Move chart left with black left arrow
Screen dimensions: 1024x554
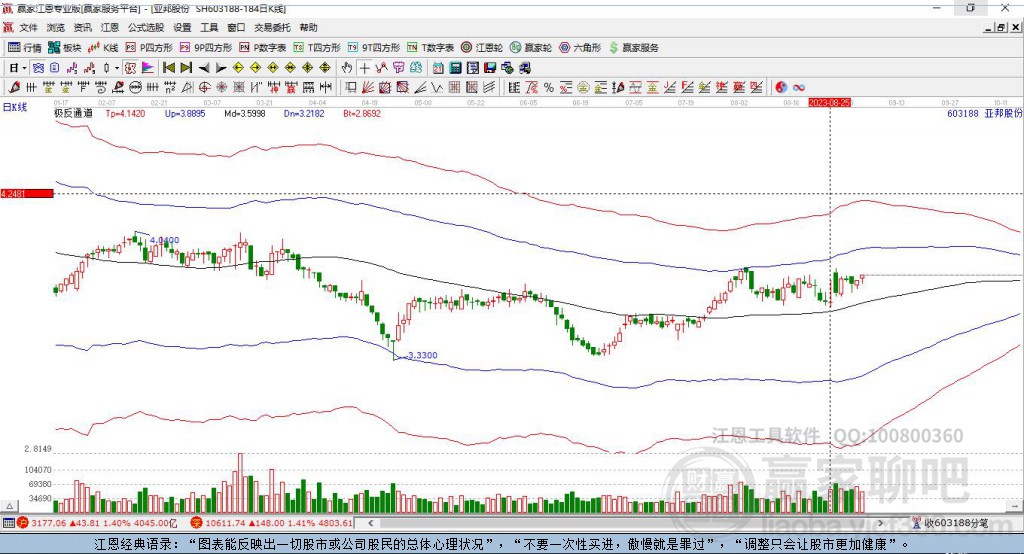coord(204,68)
